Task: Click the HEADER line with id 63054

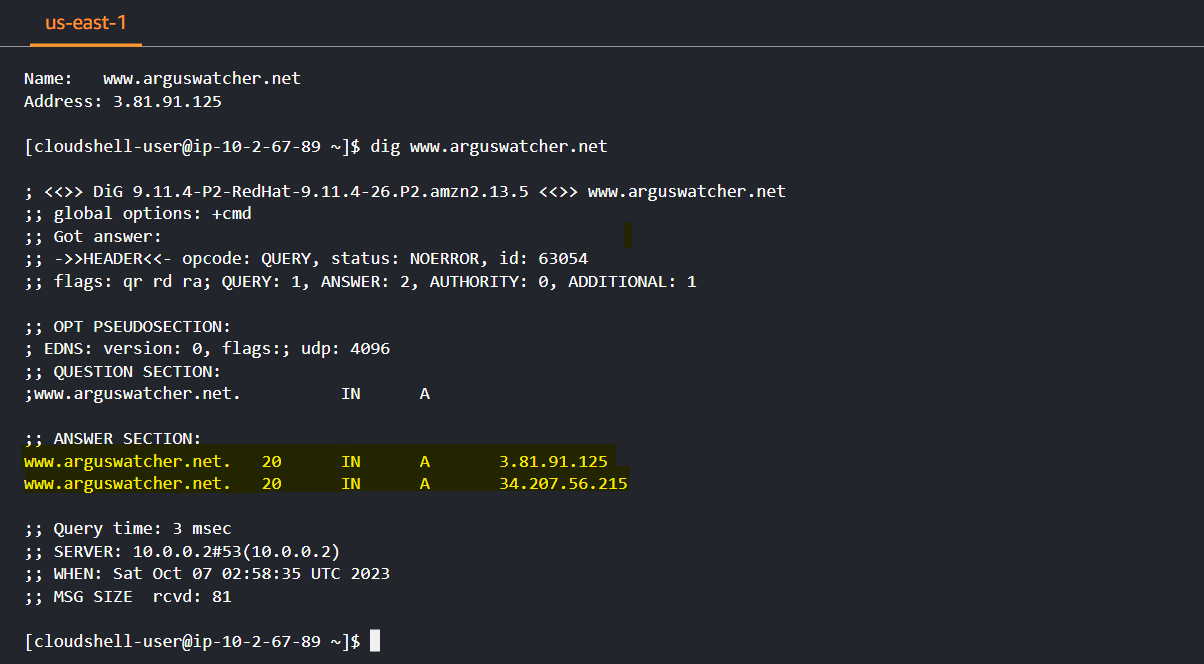Action: (306, 259)
